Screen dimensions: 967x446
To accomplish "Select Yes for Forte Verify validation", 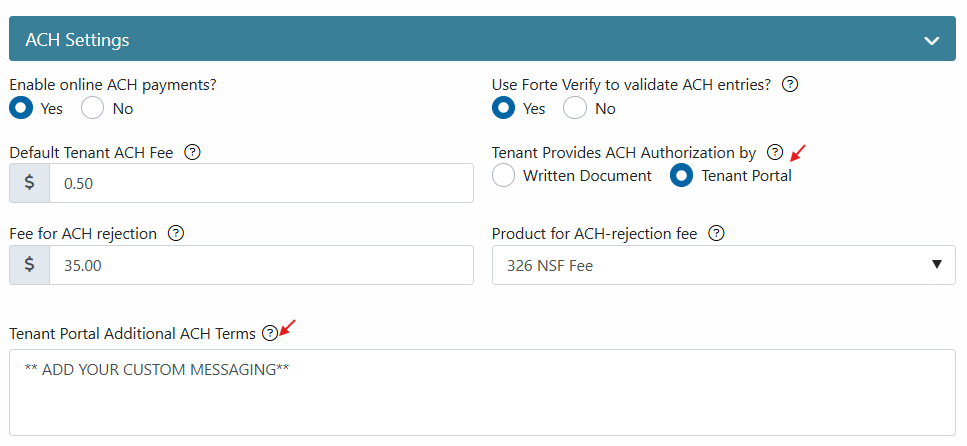I will click(x=504, y=108).
